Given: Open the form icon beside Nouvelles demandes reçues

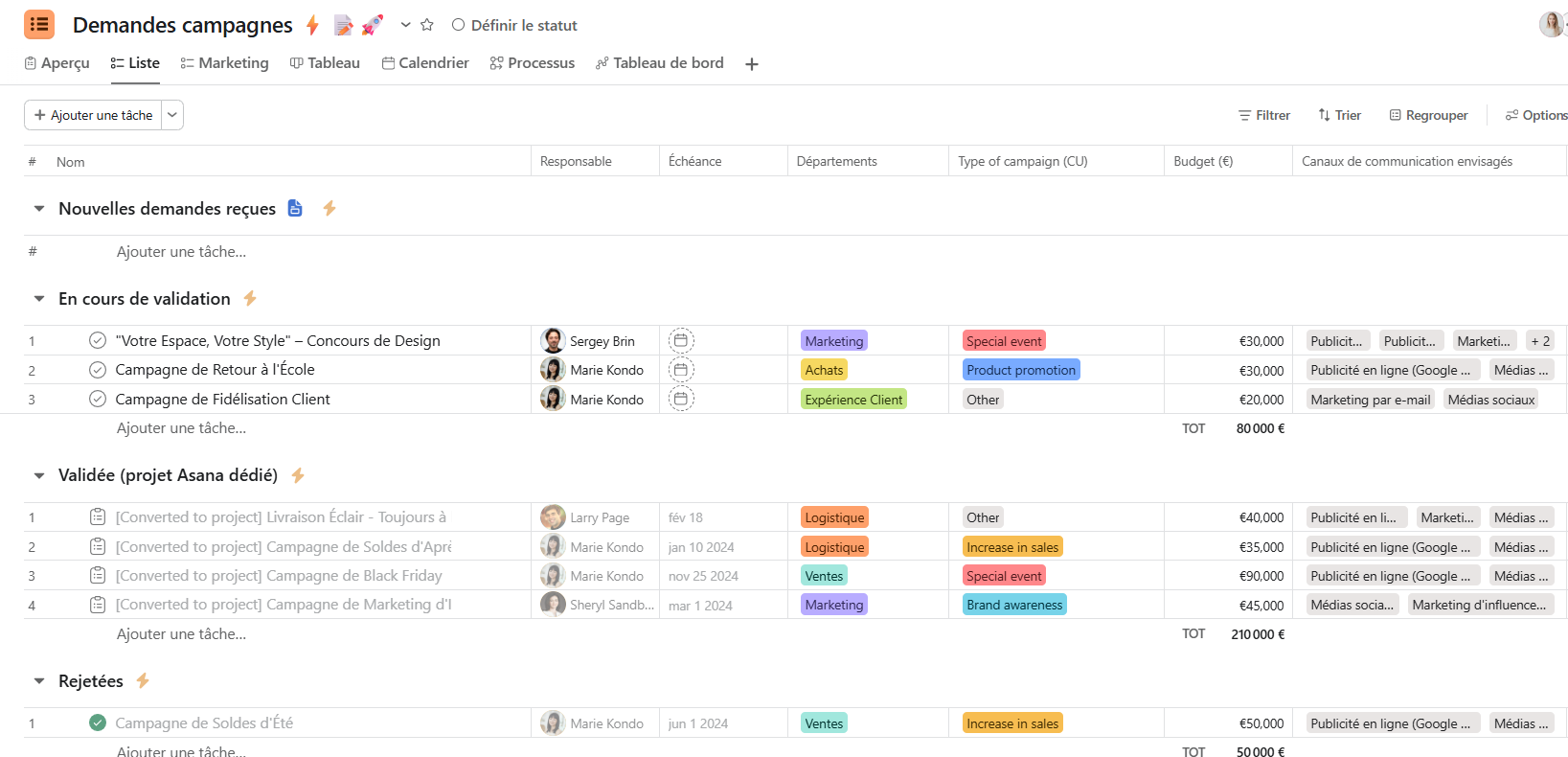Looking at the screenshot, I should point(295,208).
